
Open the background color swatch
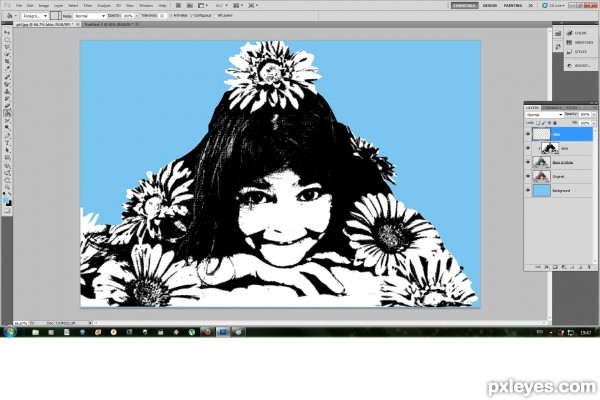[9, 203]
